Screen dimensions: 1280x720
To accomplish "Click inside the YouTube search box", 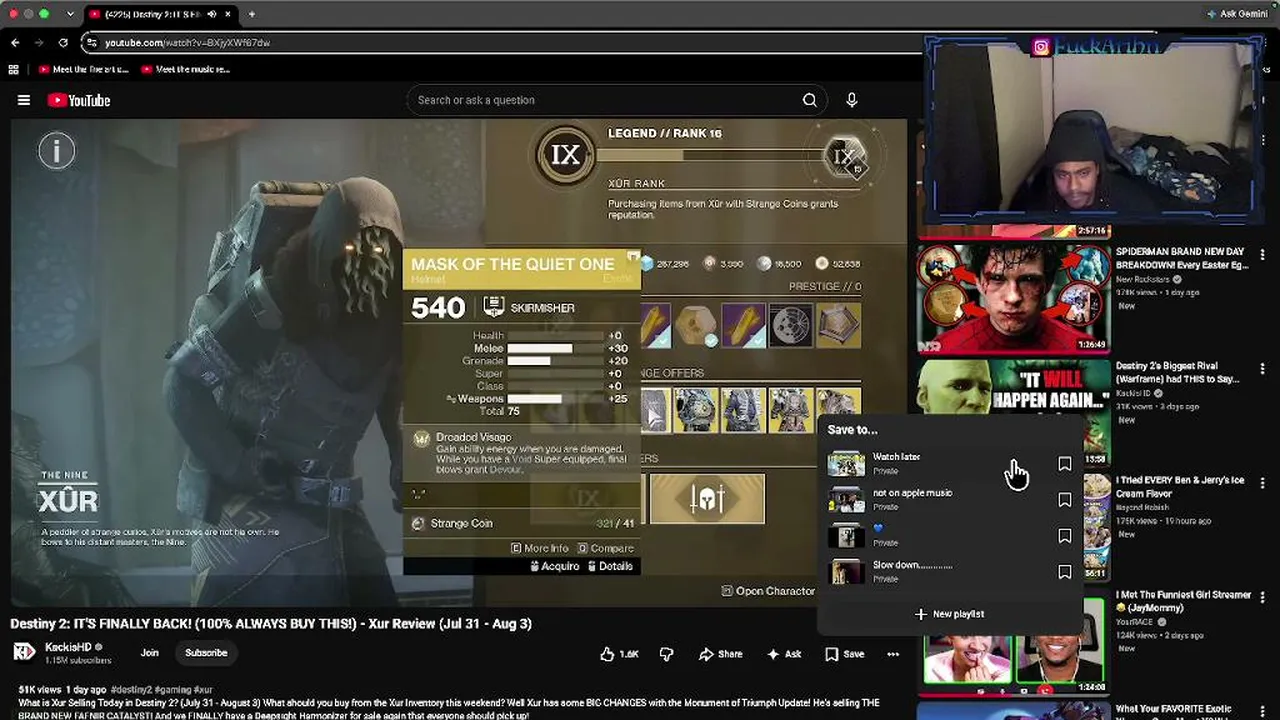I will [605, 100].
